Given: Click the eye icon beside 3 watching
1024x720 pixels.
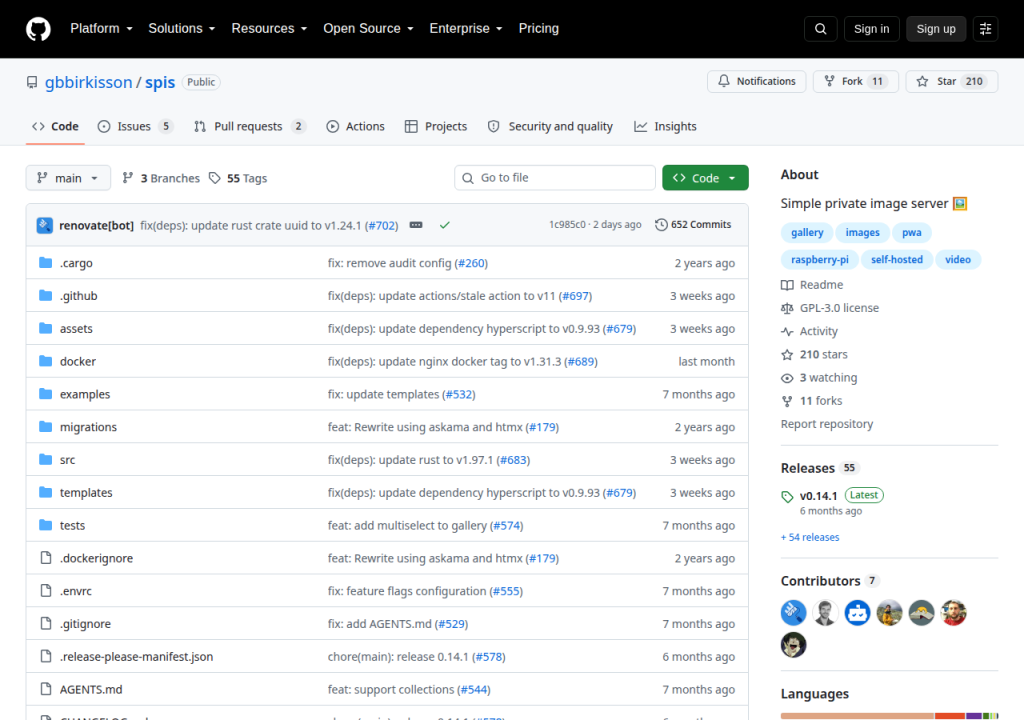Looking at the screenshot, I should point(787,378).
